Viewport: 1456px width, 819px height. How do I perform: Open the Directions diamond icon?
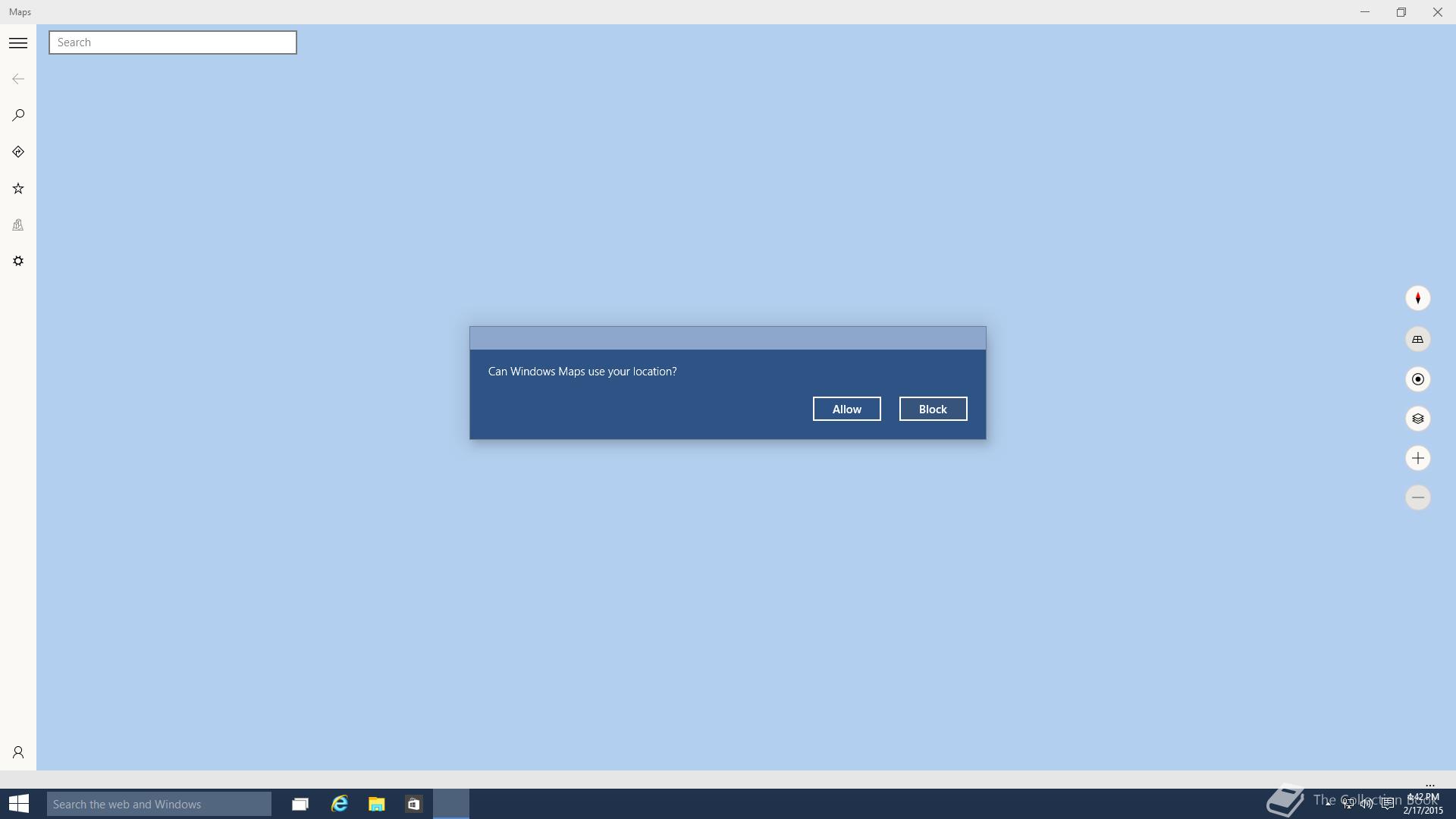click(x=18, y=152)
